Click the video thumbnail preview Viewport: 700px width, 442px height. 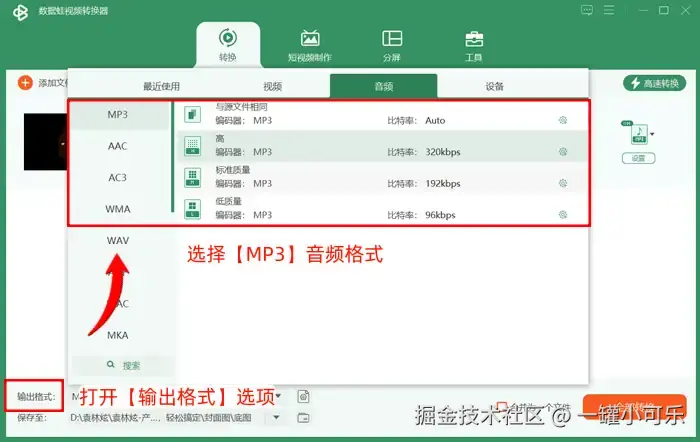(45, 142)
